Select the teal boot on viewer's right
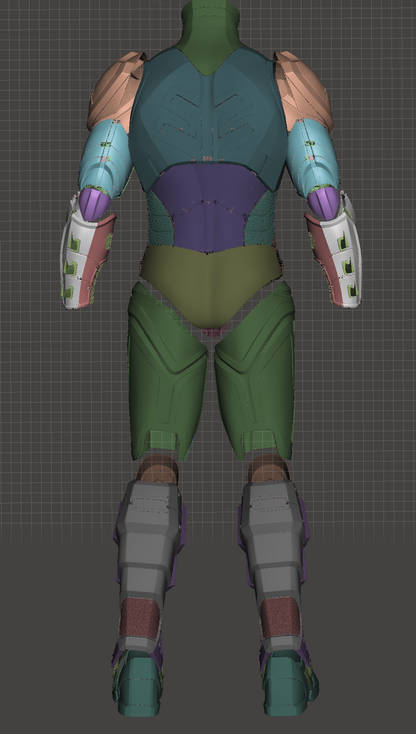 click(x=289, y=683)
